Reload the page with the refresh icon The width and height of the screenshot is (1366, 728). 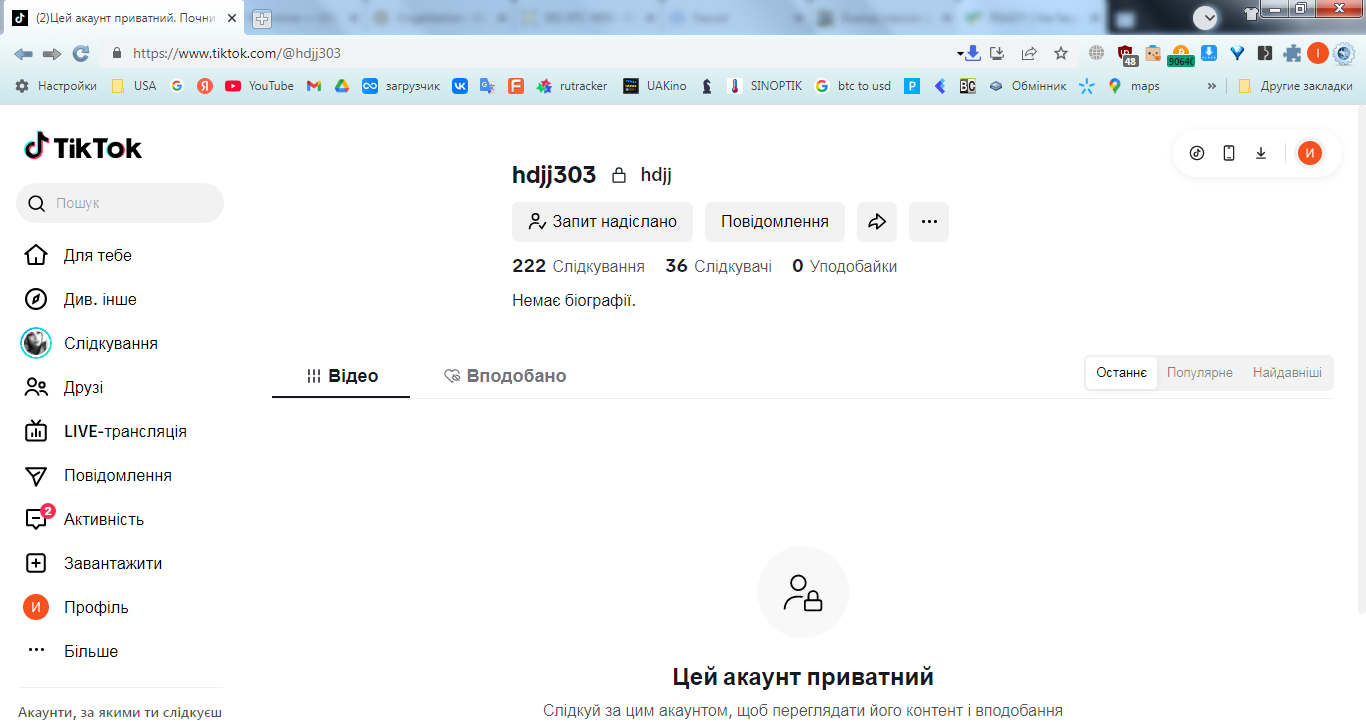81,53
